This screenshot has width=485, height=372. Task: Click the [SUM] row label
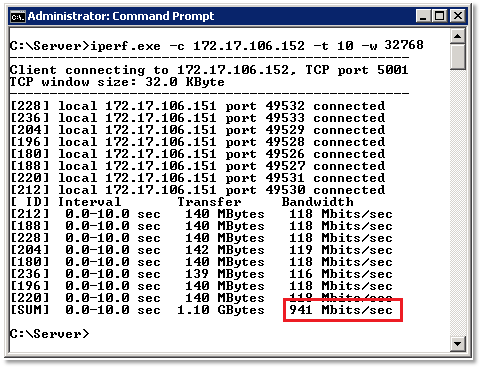(x=30, y=310)
